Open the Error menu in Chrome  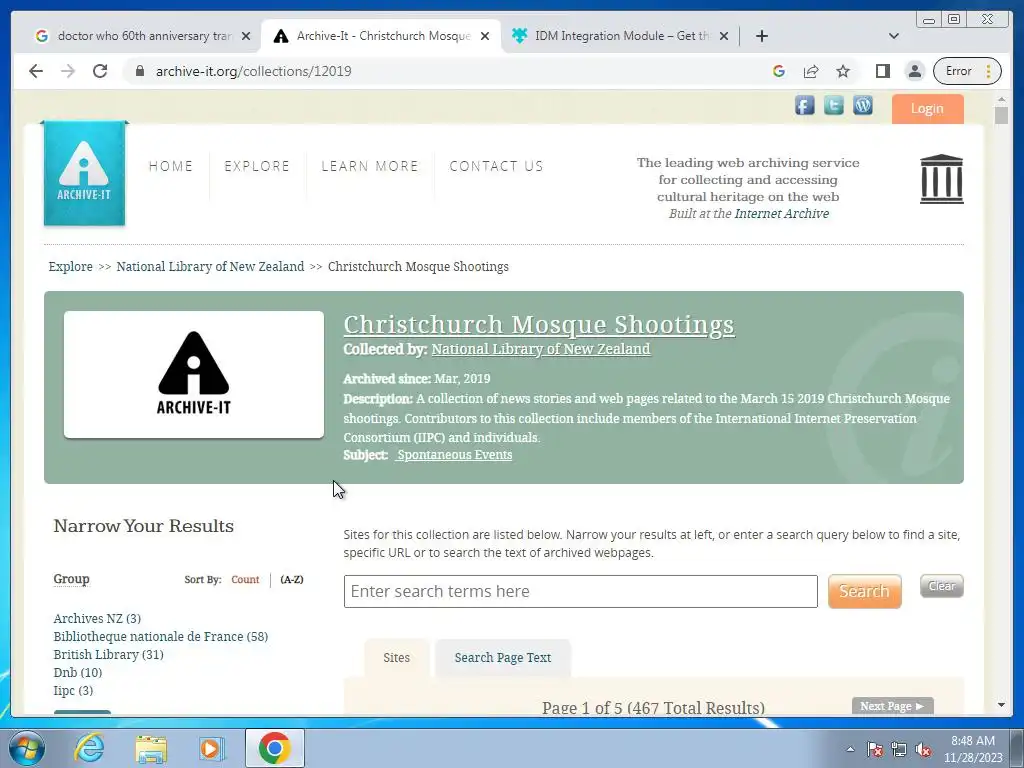click(967, 71)
